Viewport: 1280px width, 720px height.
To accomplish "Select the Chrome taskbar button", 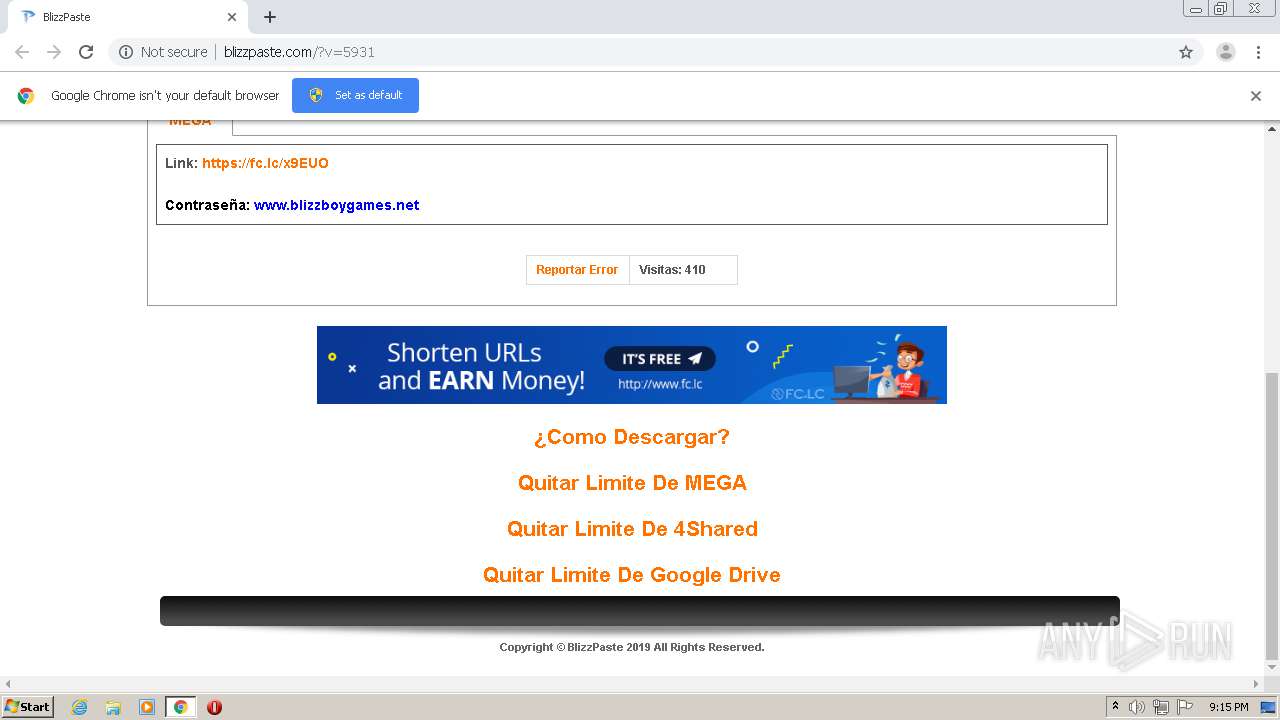I will coord(181,707).
